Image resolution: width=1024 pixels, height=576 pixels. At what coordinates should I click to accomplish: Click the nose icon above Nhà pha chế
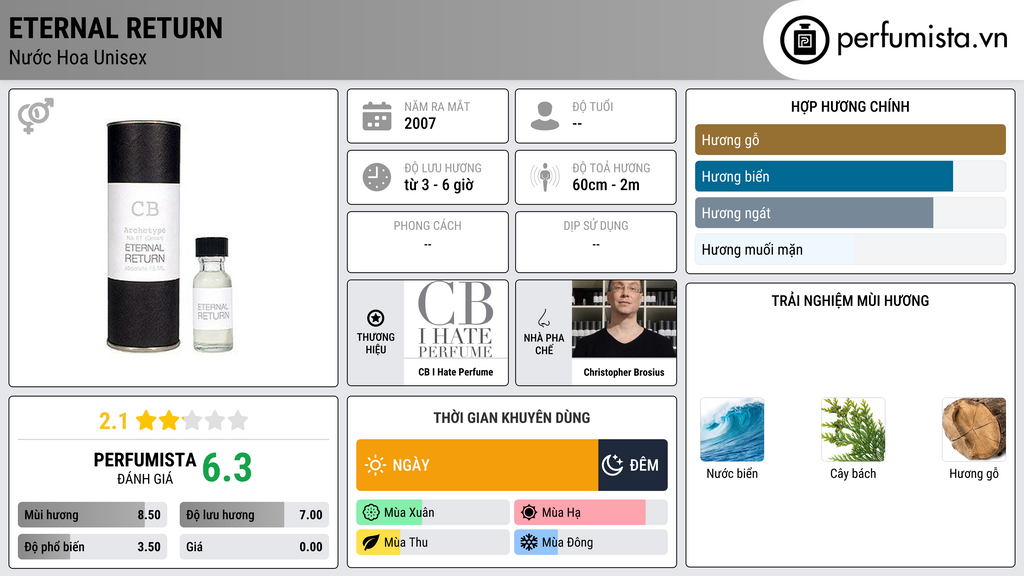[543, 318]
